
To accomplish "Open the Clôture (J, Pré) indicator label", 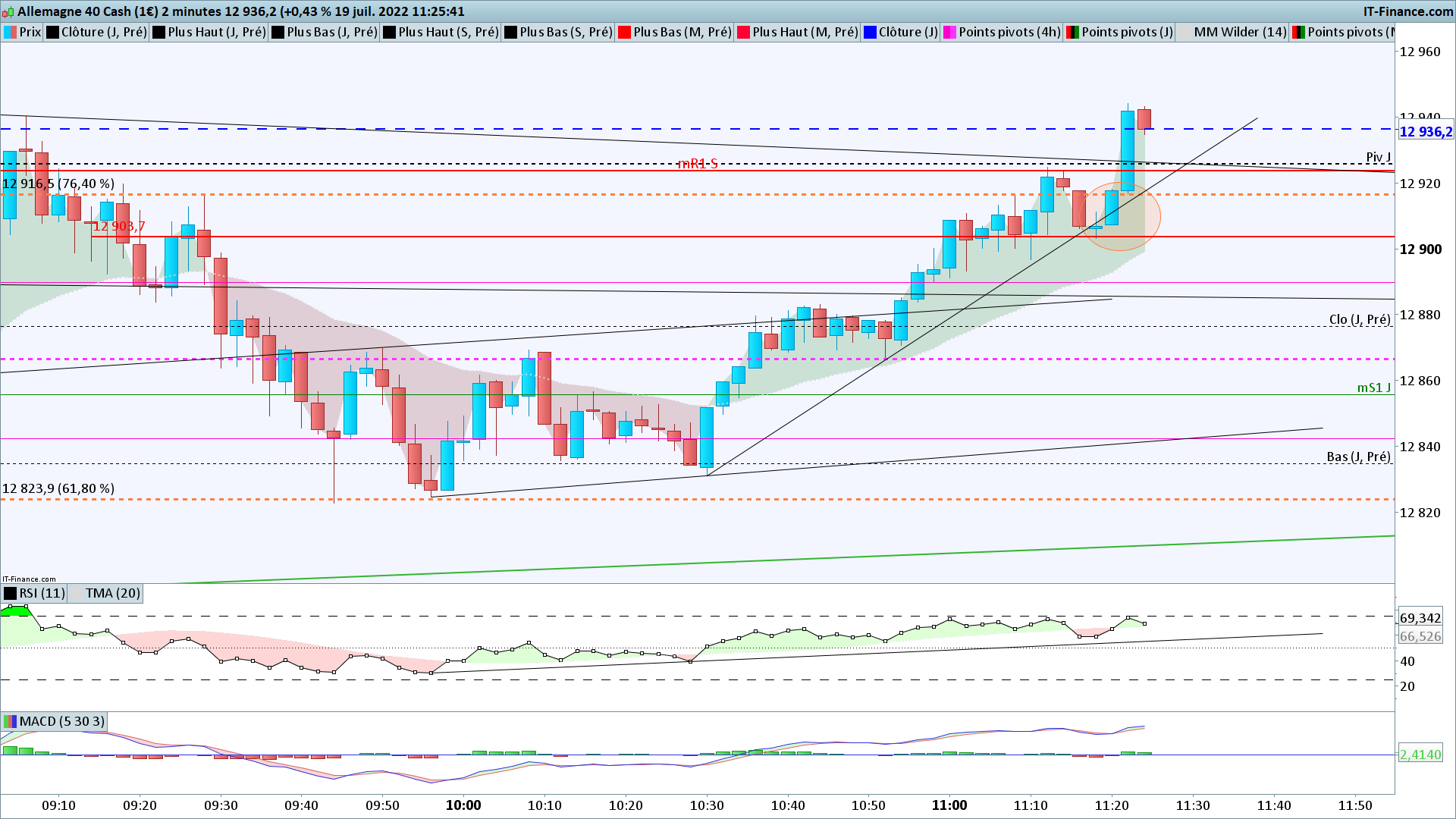I will tap(103, 32).
